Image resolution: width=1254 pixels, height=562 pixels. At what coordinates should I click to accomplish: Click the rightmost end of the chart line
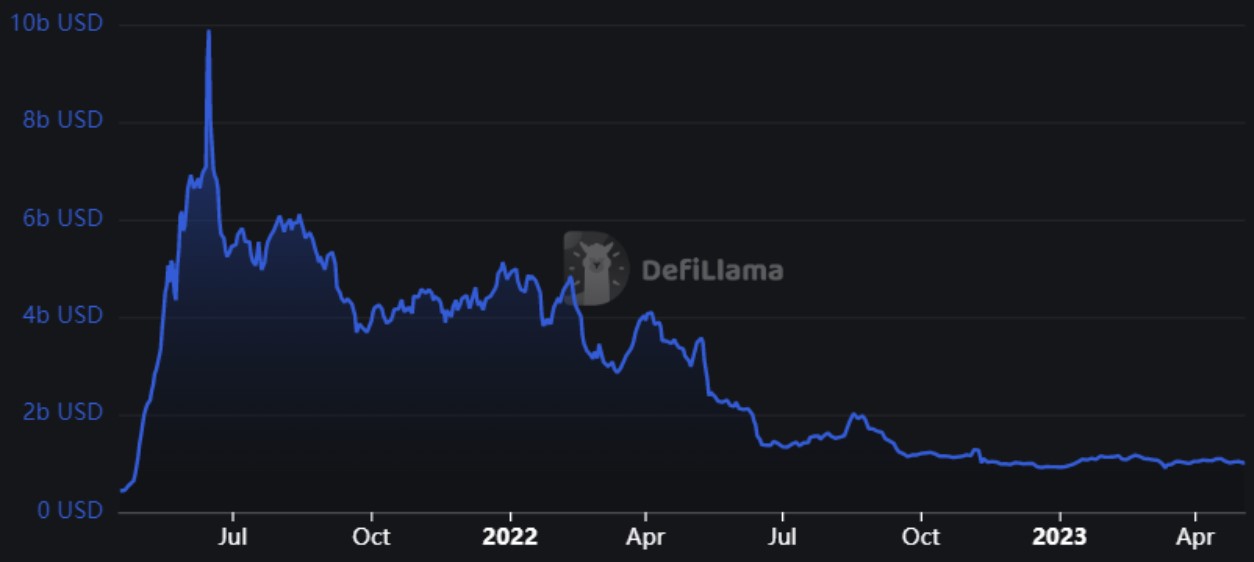(1243, 463)
